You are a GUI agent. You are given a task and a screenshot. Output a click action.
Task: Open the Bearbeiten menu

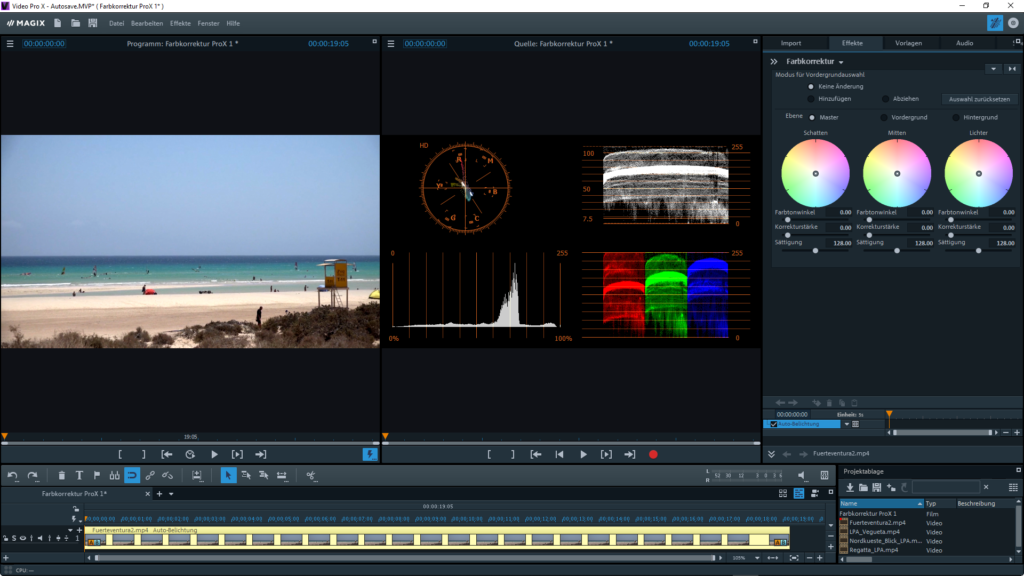[x=147, y=24]
